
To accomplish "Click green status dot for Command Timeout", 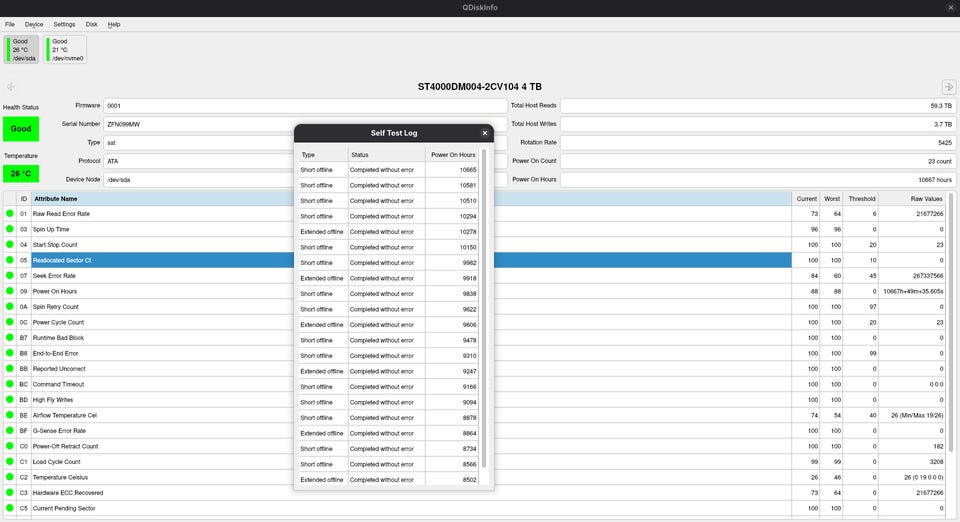I will pyautogui.click(x=10, y=384).
